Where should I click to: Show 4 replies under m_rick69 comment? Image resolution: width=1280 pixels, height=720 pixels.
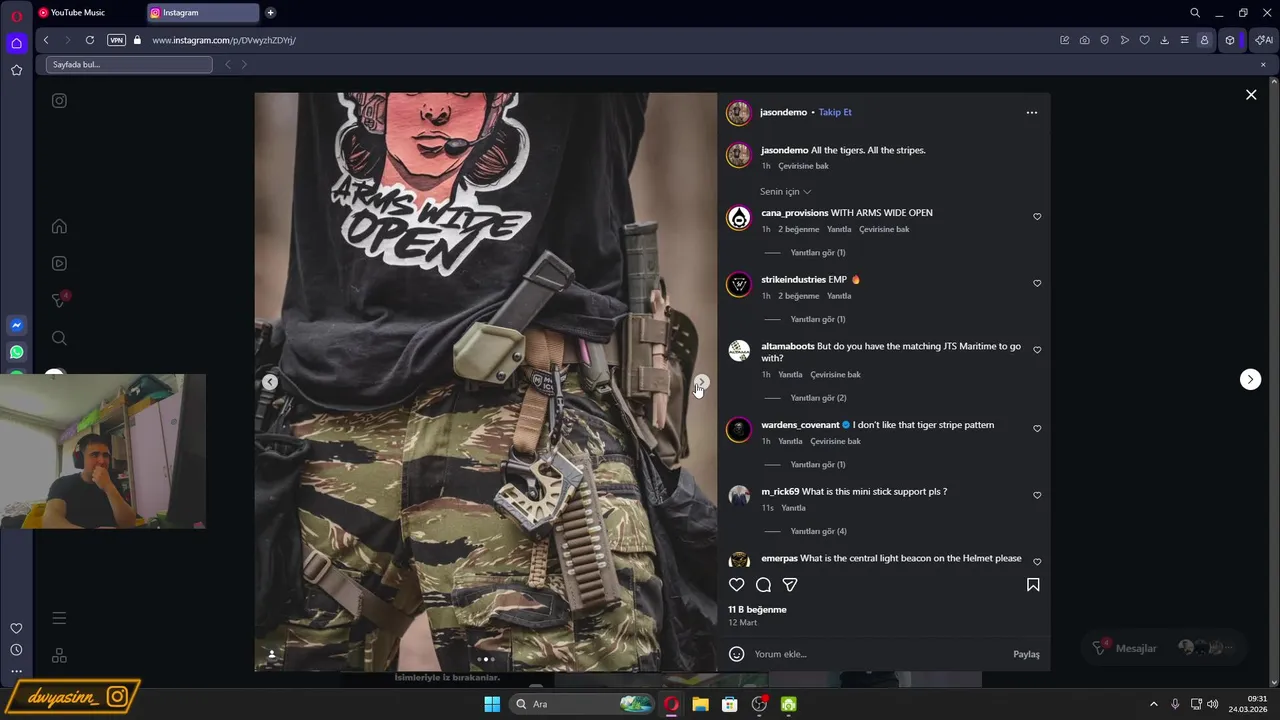coord(818,532)
